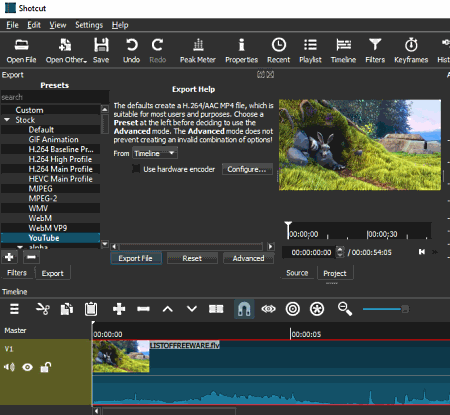Mute the V1 track audio
This screenshot has width=450, height=415.
9,367
